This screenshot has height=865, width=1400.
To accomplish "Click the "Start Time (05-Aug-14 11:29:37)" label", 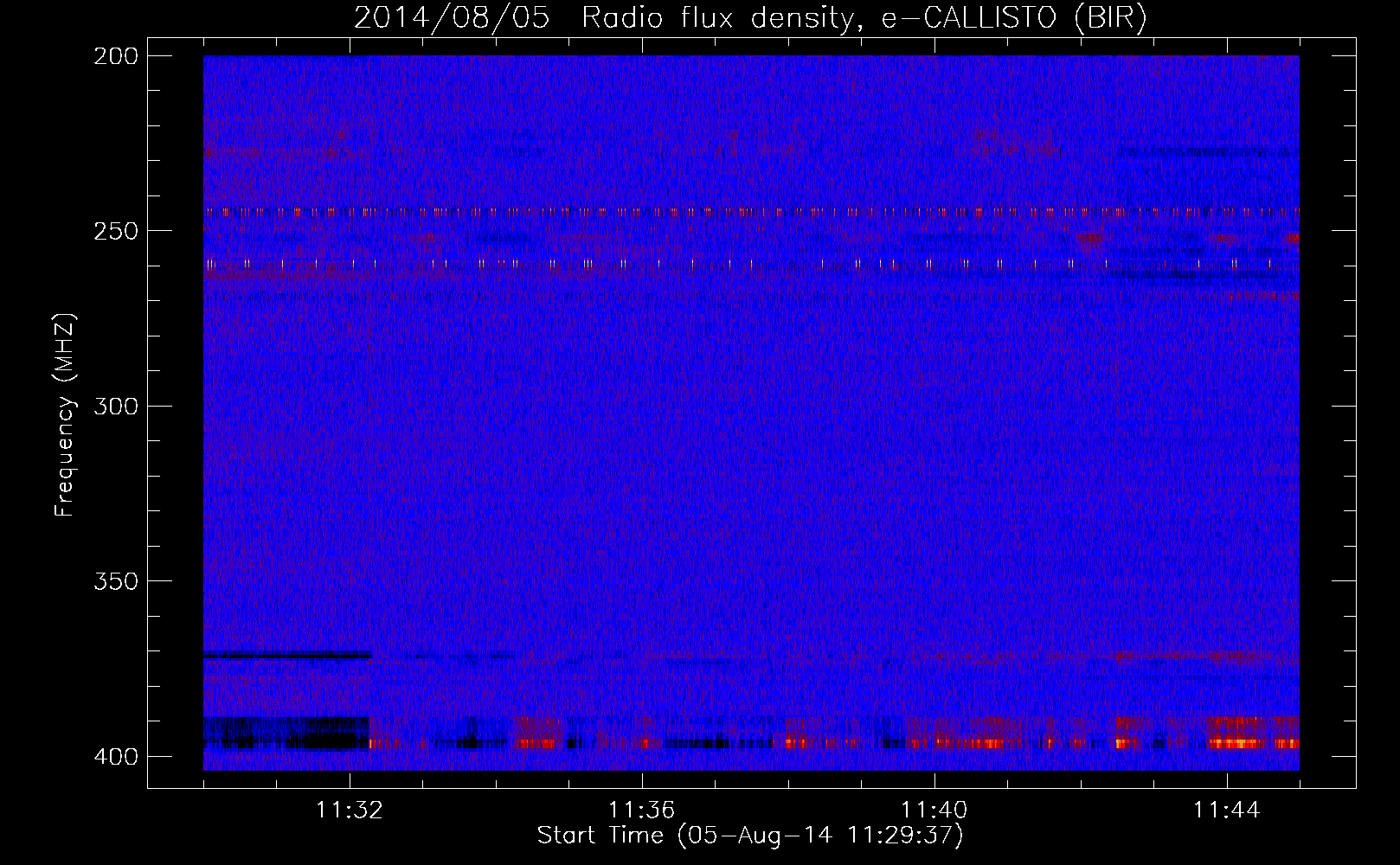I will tap(750, 836).
